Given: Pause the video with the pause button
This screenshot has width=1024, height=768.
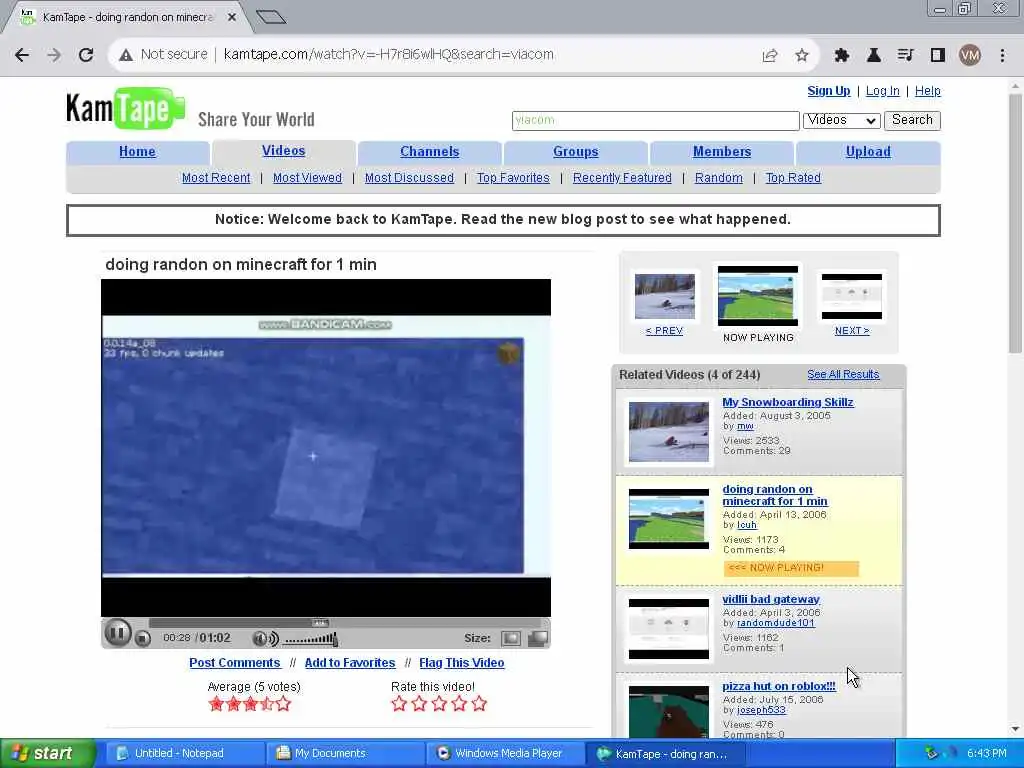Looking at the screenshot, I should [x=118, y=632].
